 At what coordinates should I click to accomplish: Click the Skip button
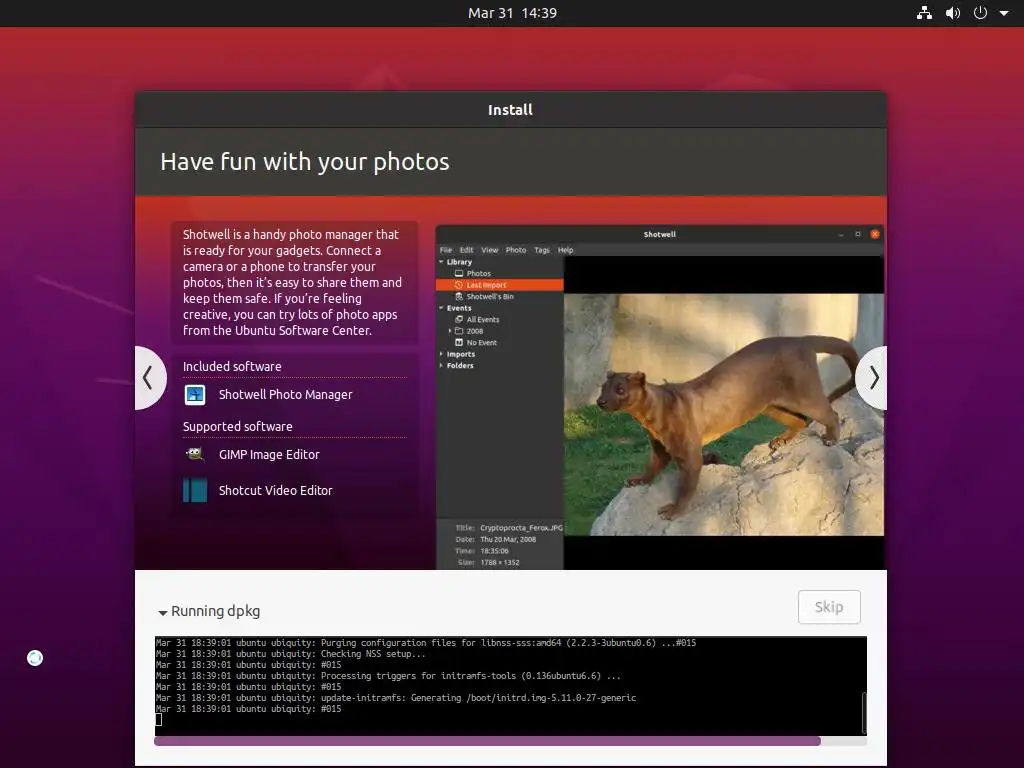pos(829,607)
